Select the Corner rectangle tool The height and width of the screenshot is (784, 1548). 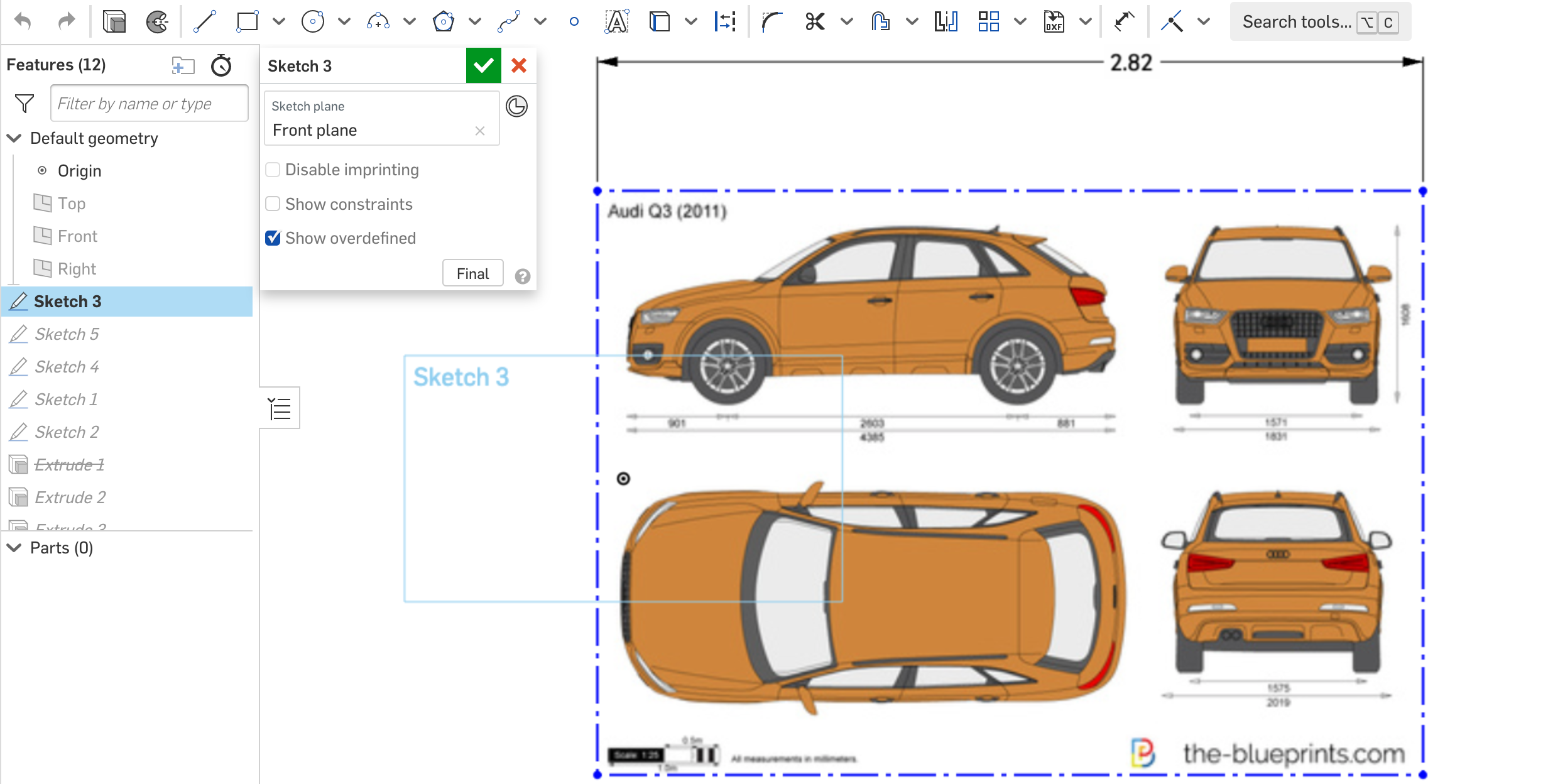[x=246, y=21]
